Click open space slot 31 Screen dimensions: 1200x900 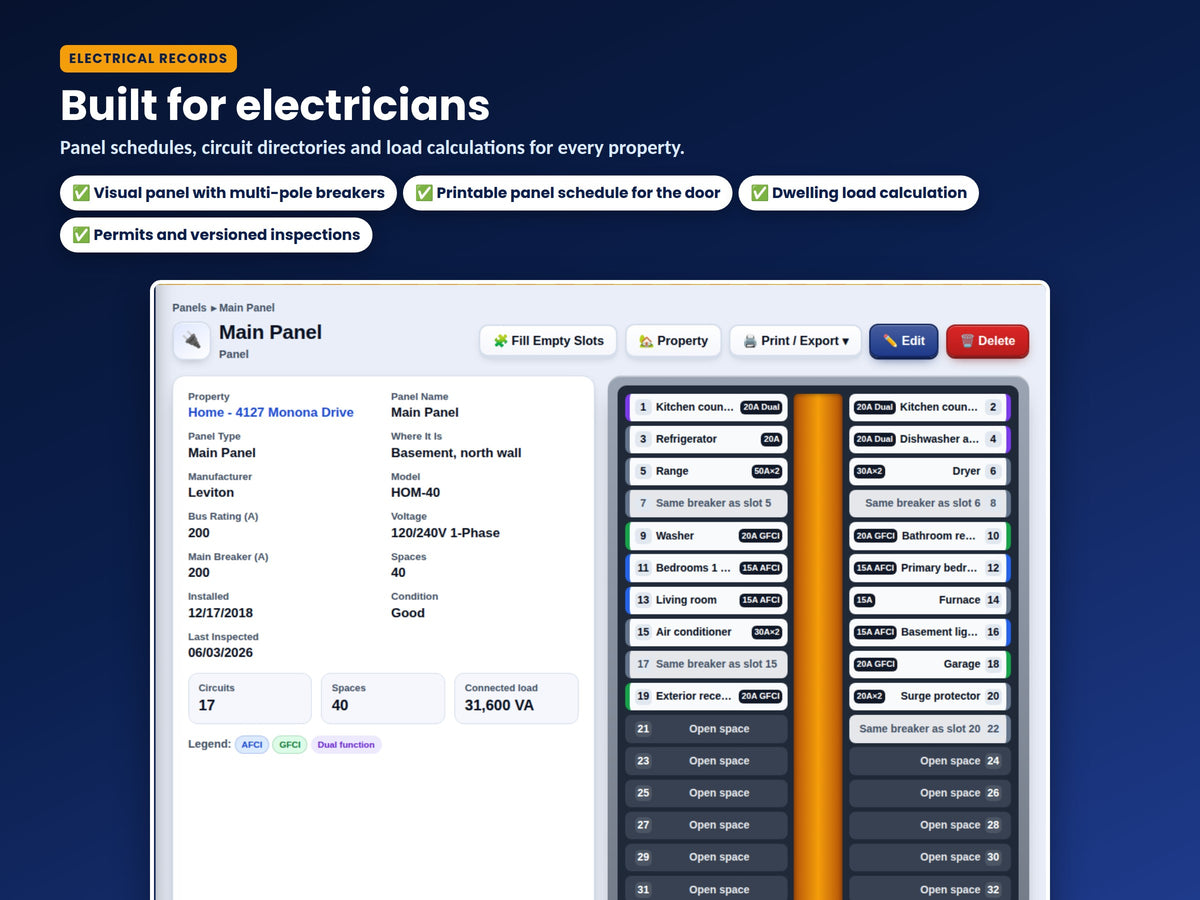tap(707, 889)
